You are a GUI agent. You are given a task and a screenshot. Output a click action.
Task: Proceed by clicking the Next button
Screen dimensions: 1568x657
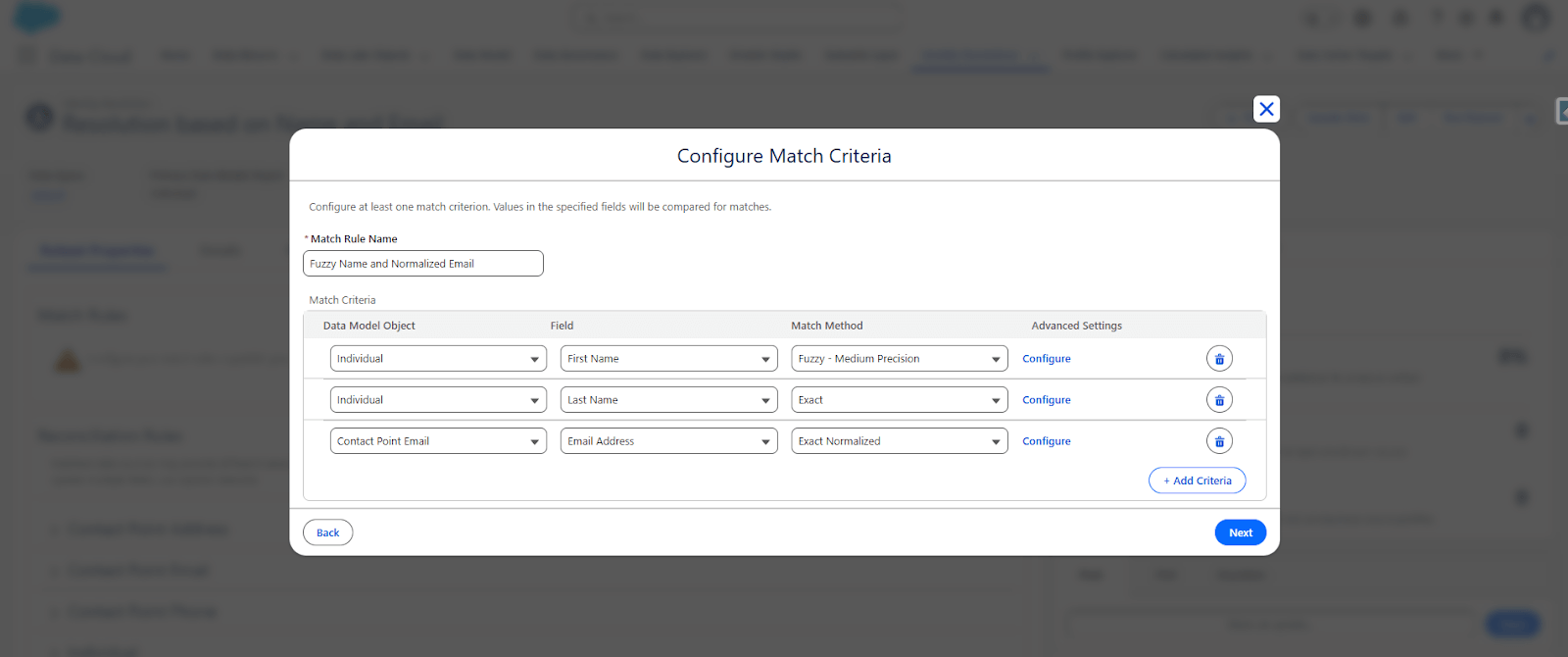tap(1240, 532)
